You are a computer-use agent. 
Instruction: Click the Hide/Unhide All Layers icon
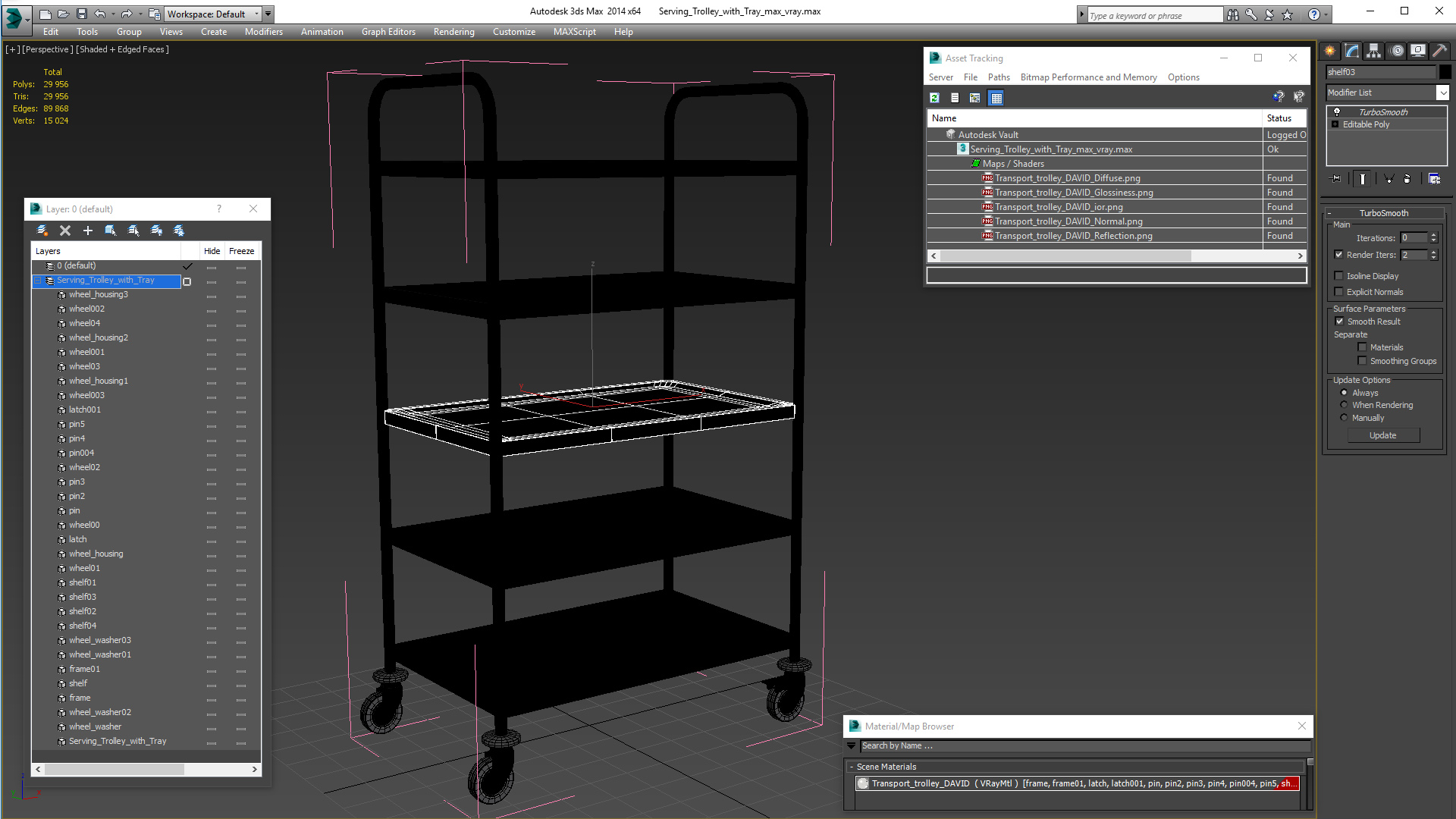156,231
